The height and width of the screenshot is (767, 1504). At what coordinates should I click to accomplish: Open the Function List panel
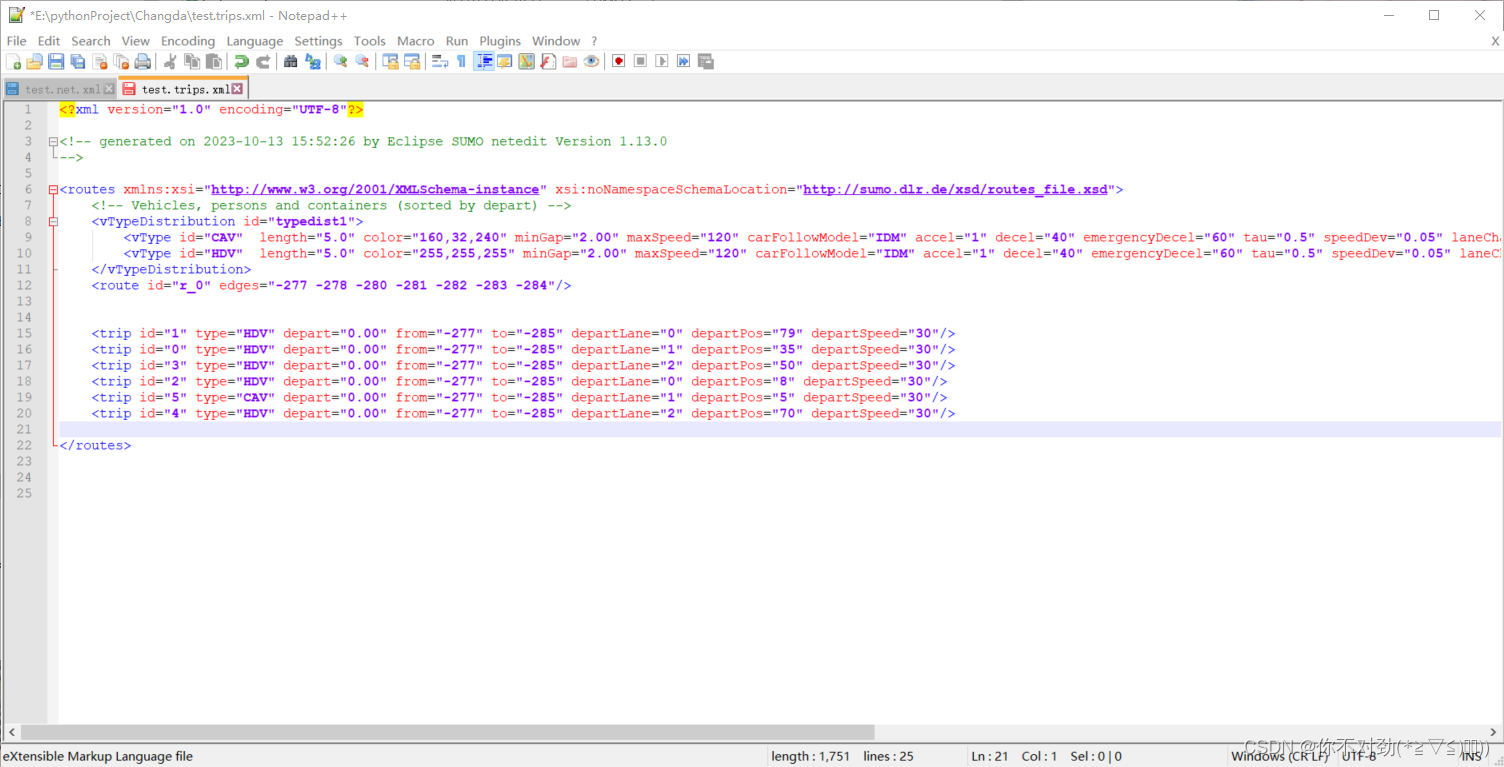coord(548,61)
